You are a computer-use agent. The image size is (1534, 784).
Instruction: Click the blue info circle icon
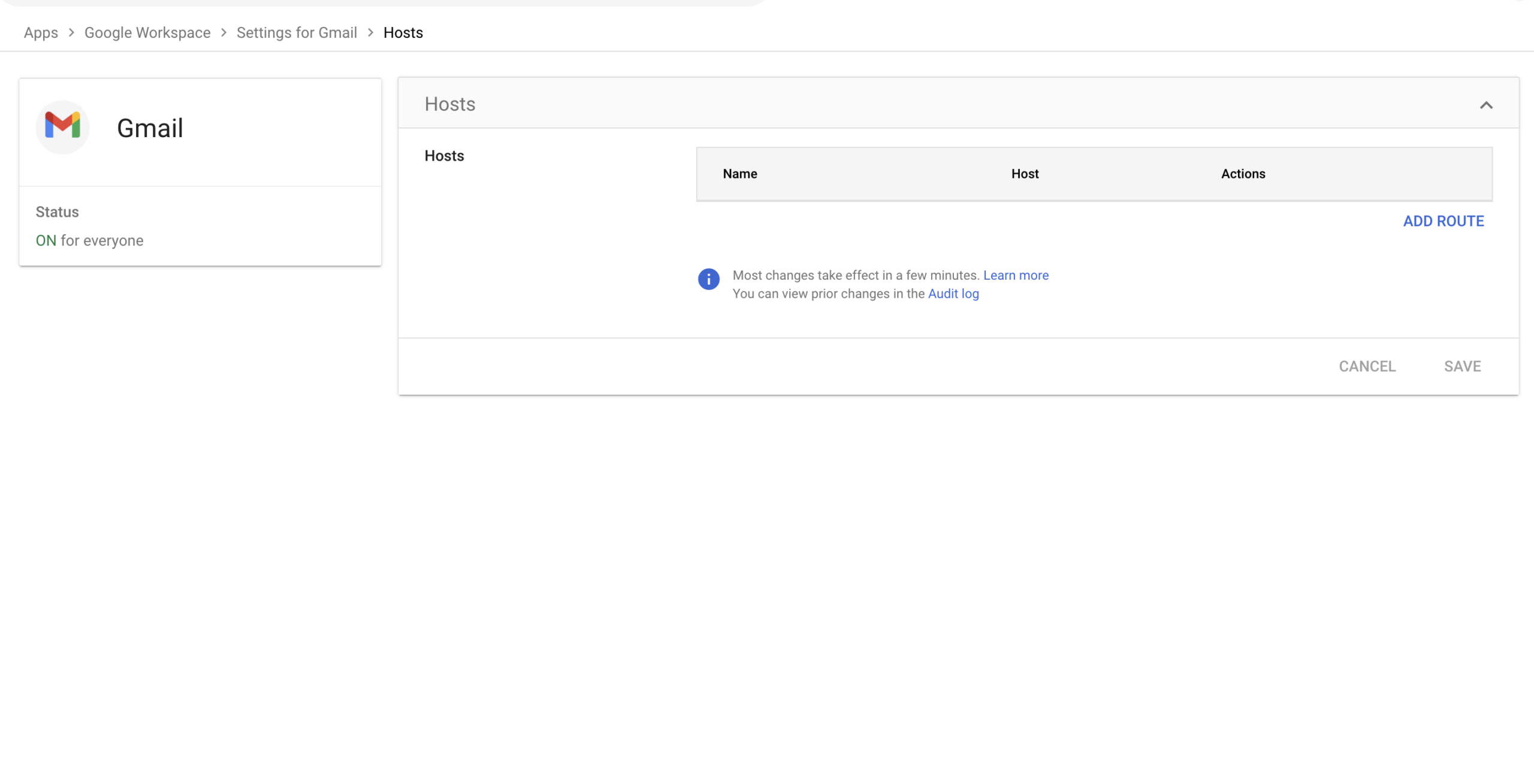click(708, 279)
